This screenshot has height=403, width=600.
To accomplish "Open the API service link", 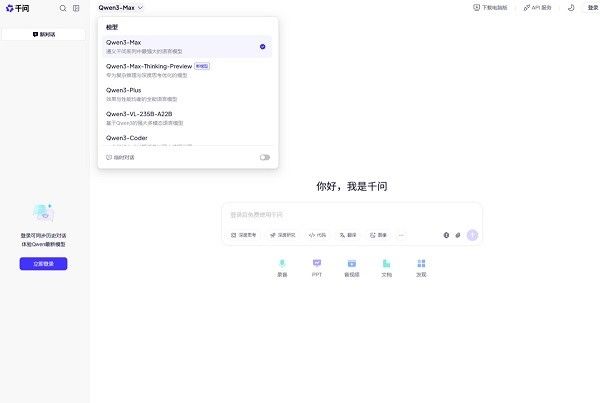I will click(538, 8).
